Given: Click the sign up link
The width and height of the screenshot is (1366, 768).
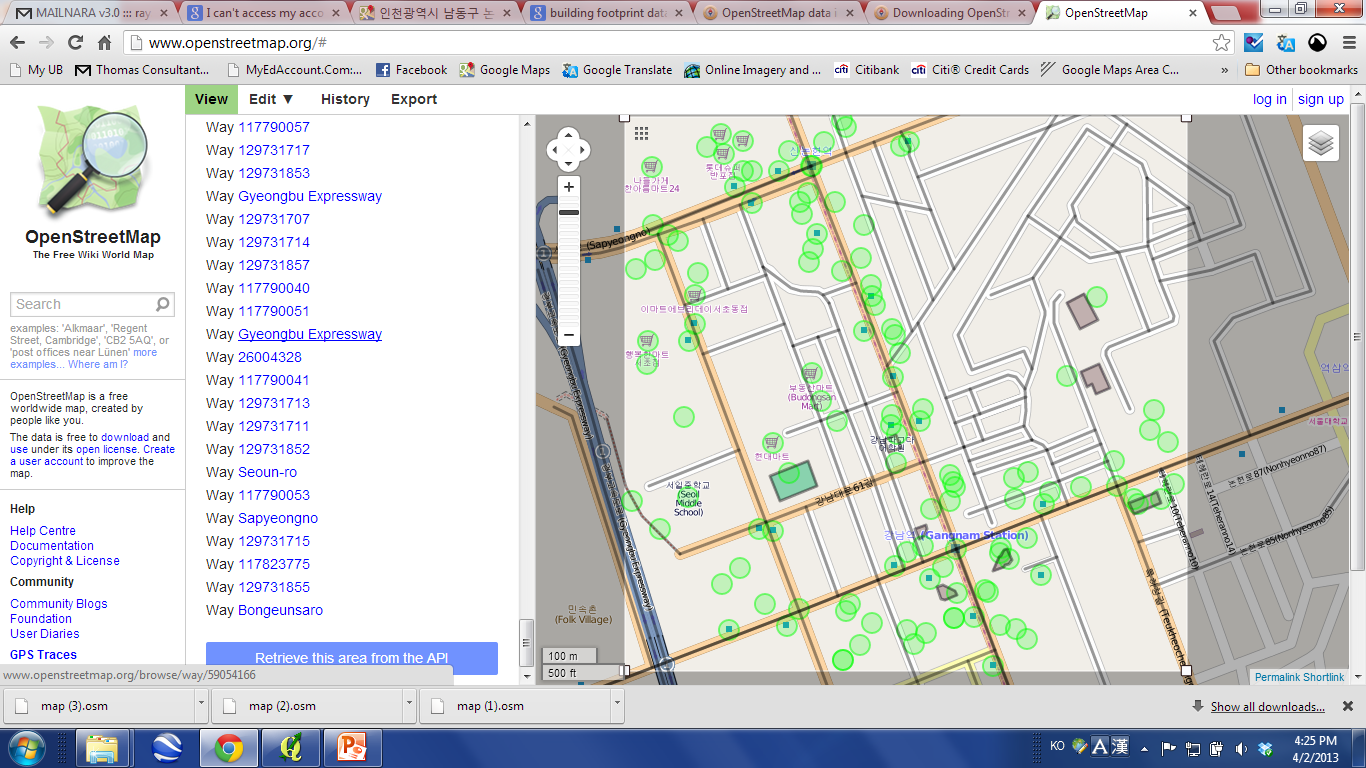Looking at the screenshot, I should coord(1321,99).
